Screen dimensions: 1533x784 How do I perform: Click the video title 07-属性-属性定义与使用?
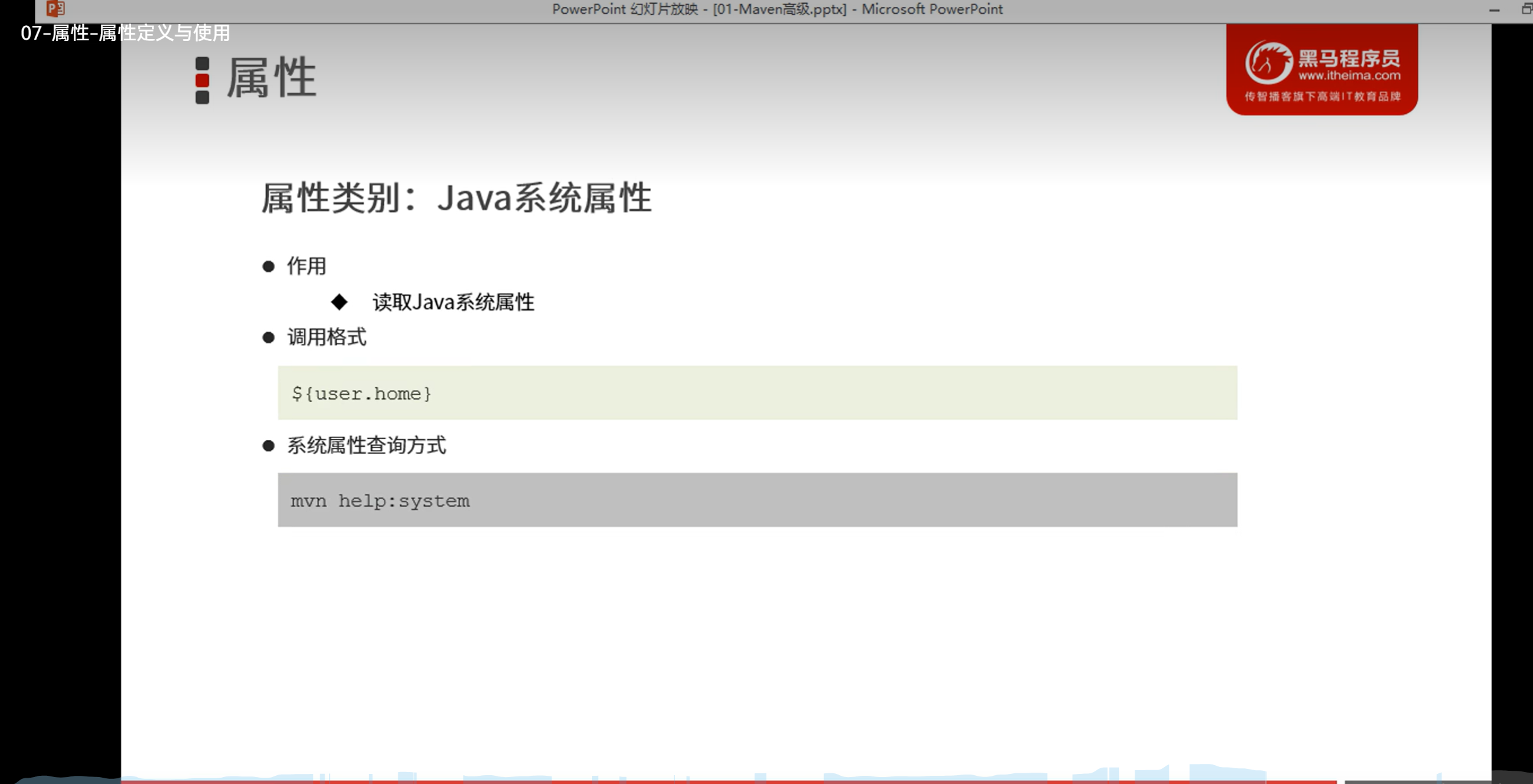point(125,33)
